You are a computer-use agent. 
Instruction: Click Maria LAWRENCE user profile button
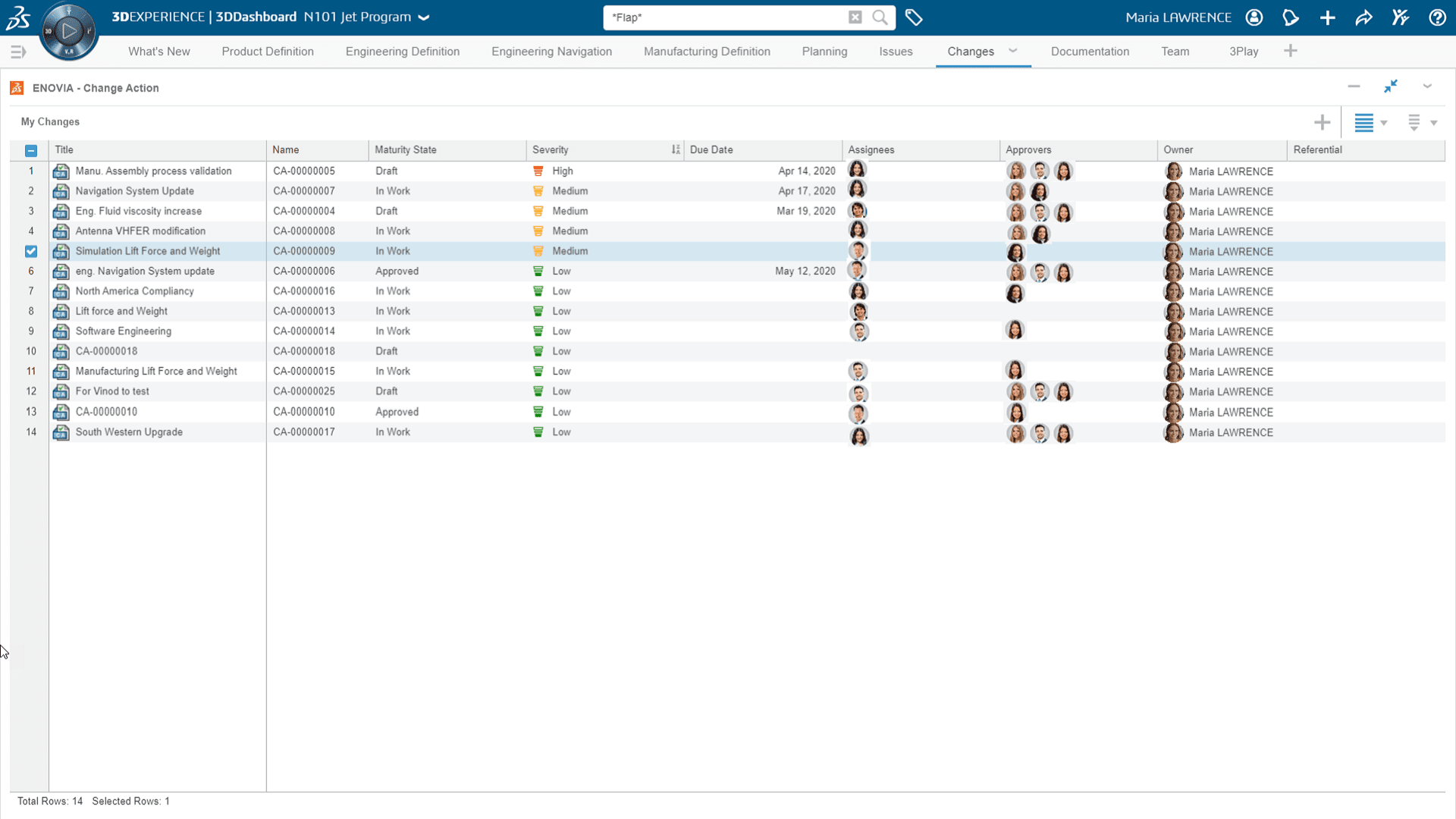click(x=1254, y=17)
